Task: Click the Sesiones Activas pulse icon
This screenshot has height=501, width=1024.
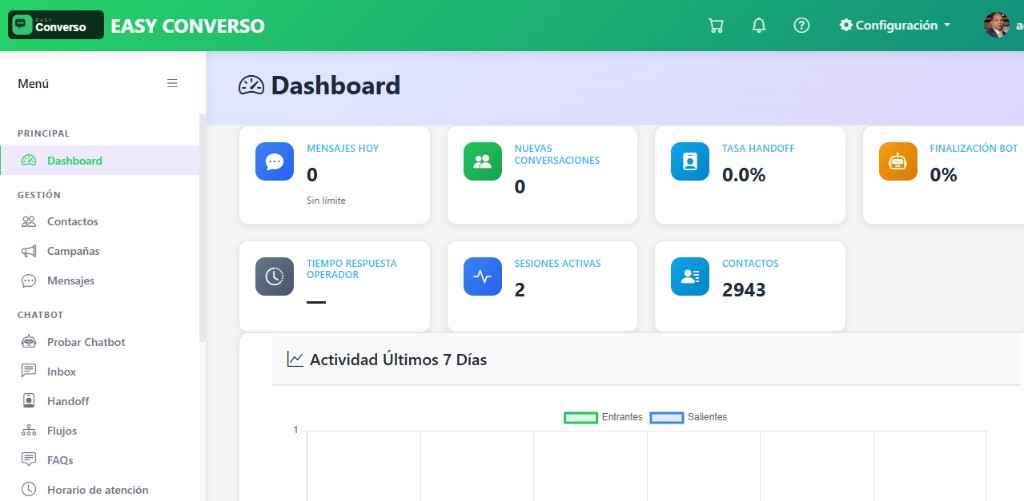Action: click(x=482, y=277)
